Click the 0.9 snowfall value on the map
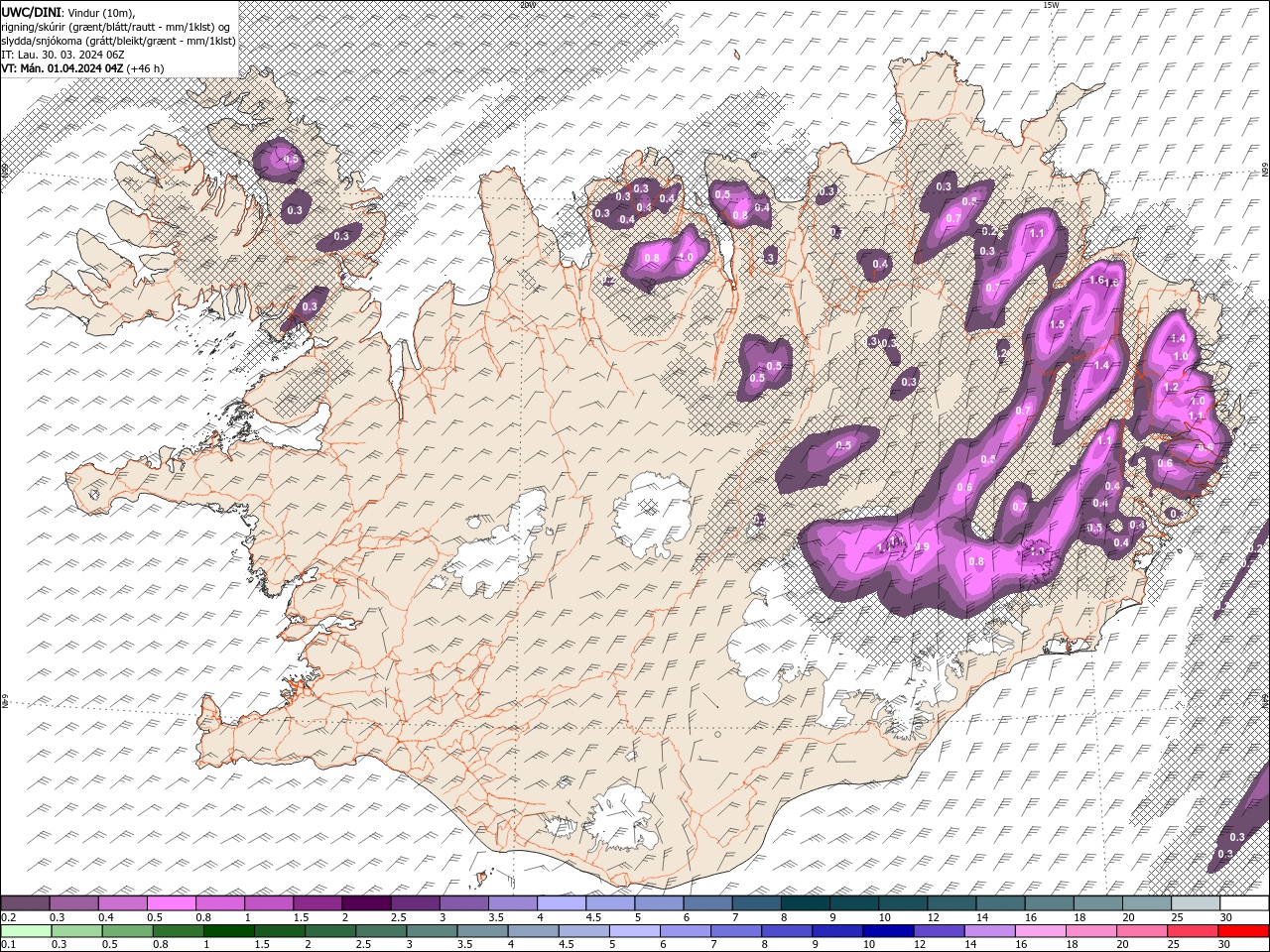 click(922, 547)
